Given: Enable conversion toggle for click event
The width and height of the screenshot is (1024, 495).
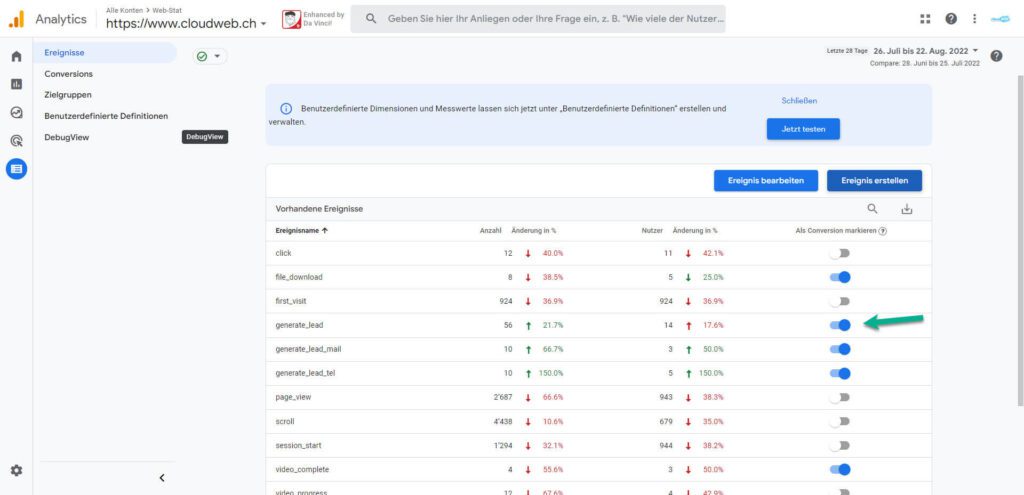Looking at the screenshot, I should pos(840,253).
